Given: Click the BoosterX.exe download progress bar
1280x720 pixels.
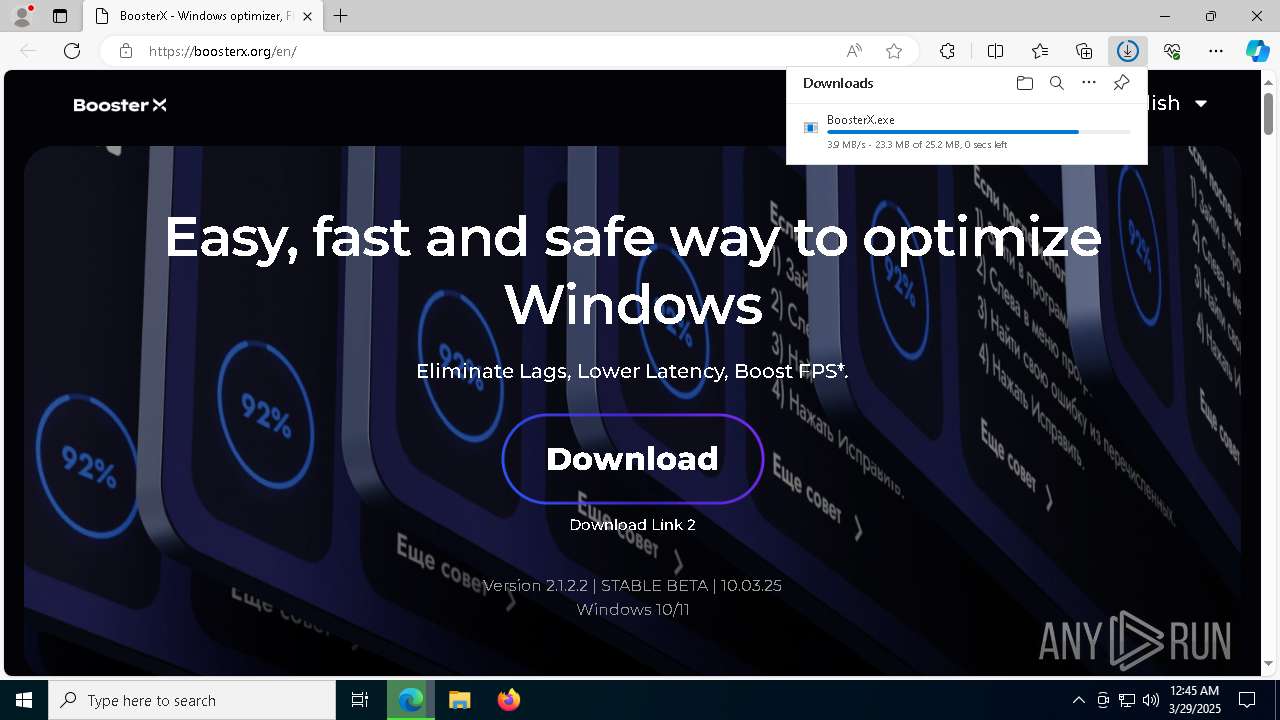Looking at the screenshot, I should pos(979,132).
